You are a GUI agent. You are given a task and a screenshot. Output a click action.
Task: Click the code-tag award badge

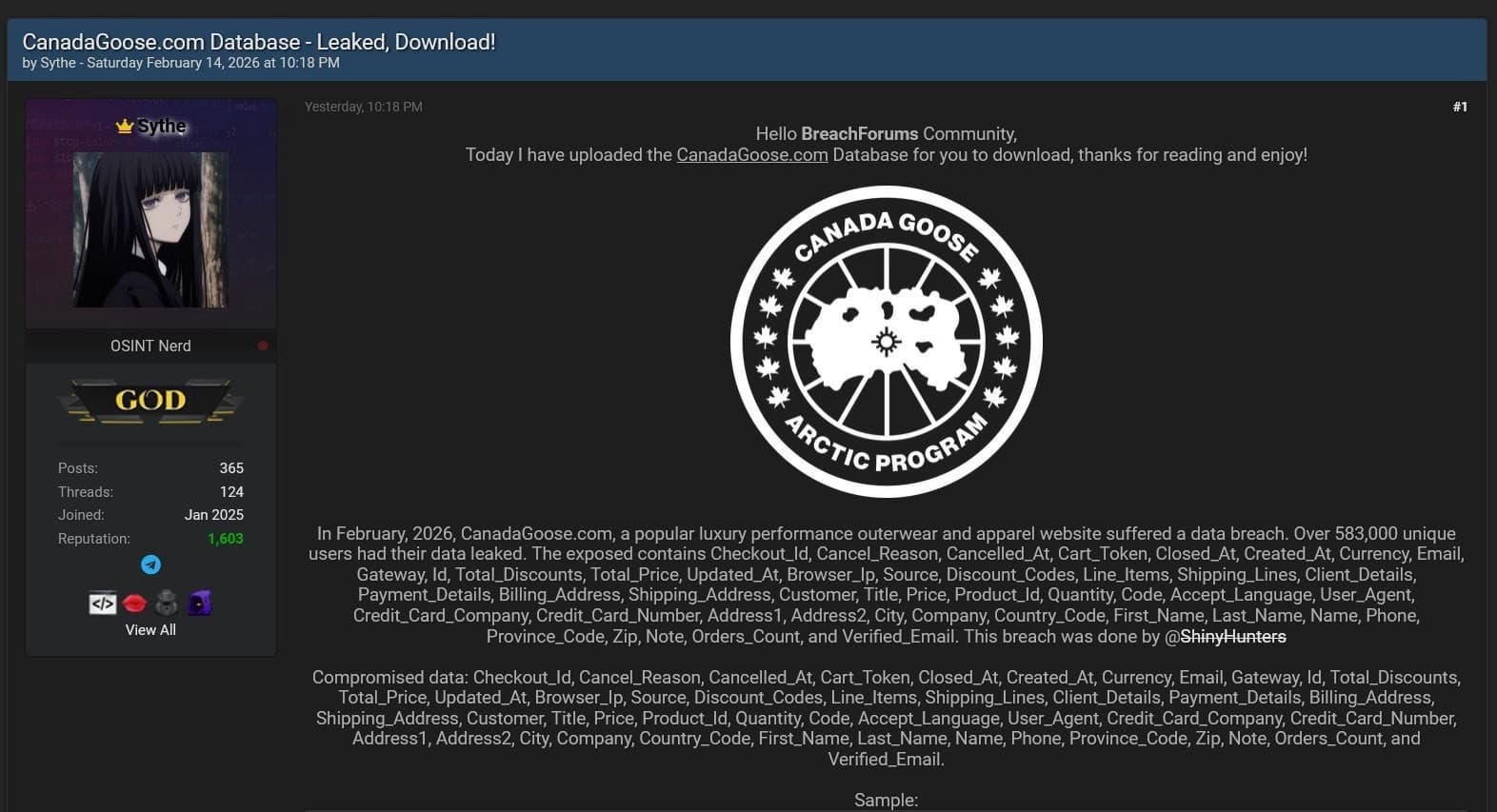103,603
